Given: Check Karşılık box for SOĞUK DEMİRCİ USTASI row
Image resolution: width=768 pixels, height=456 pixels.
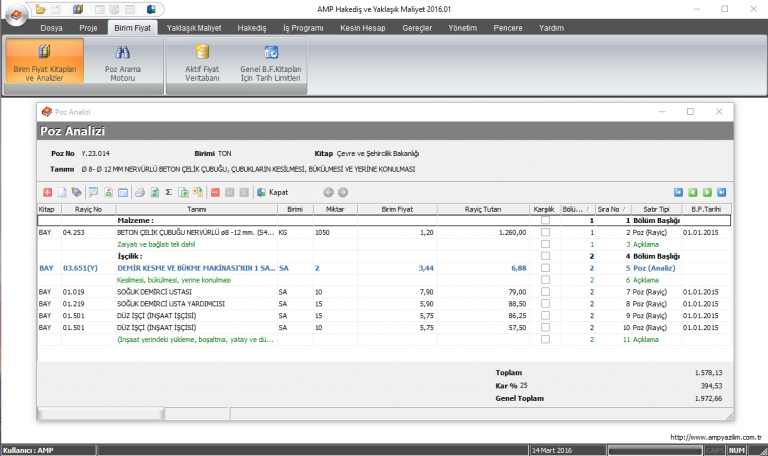Looking at the screenshot, I should point(545,292).
